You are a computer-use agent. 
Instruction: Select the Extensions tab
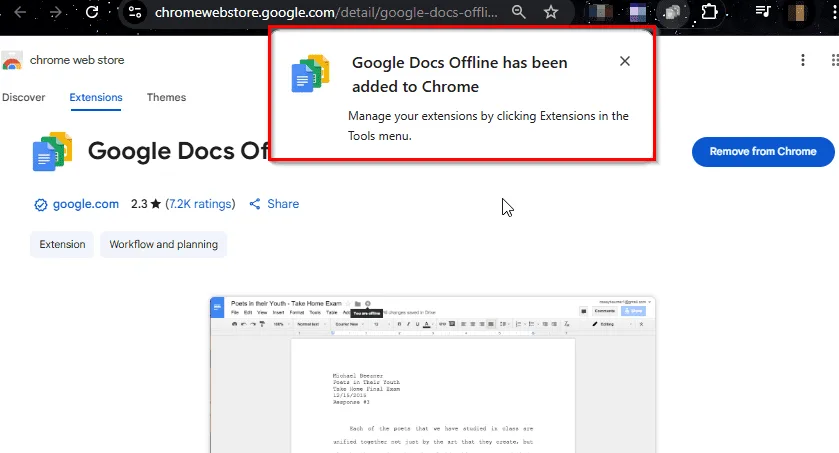click(96, 97)
